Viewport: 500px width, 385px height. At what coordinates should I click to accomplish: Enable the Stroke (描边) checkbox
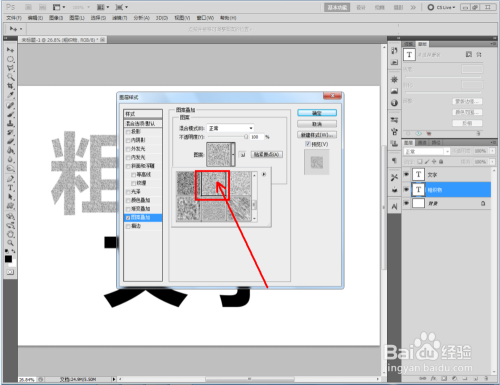point(128,226)
